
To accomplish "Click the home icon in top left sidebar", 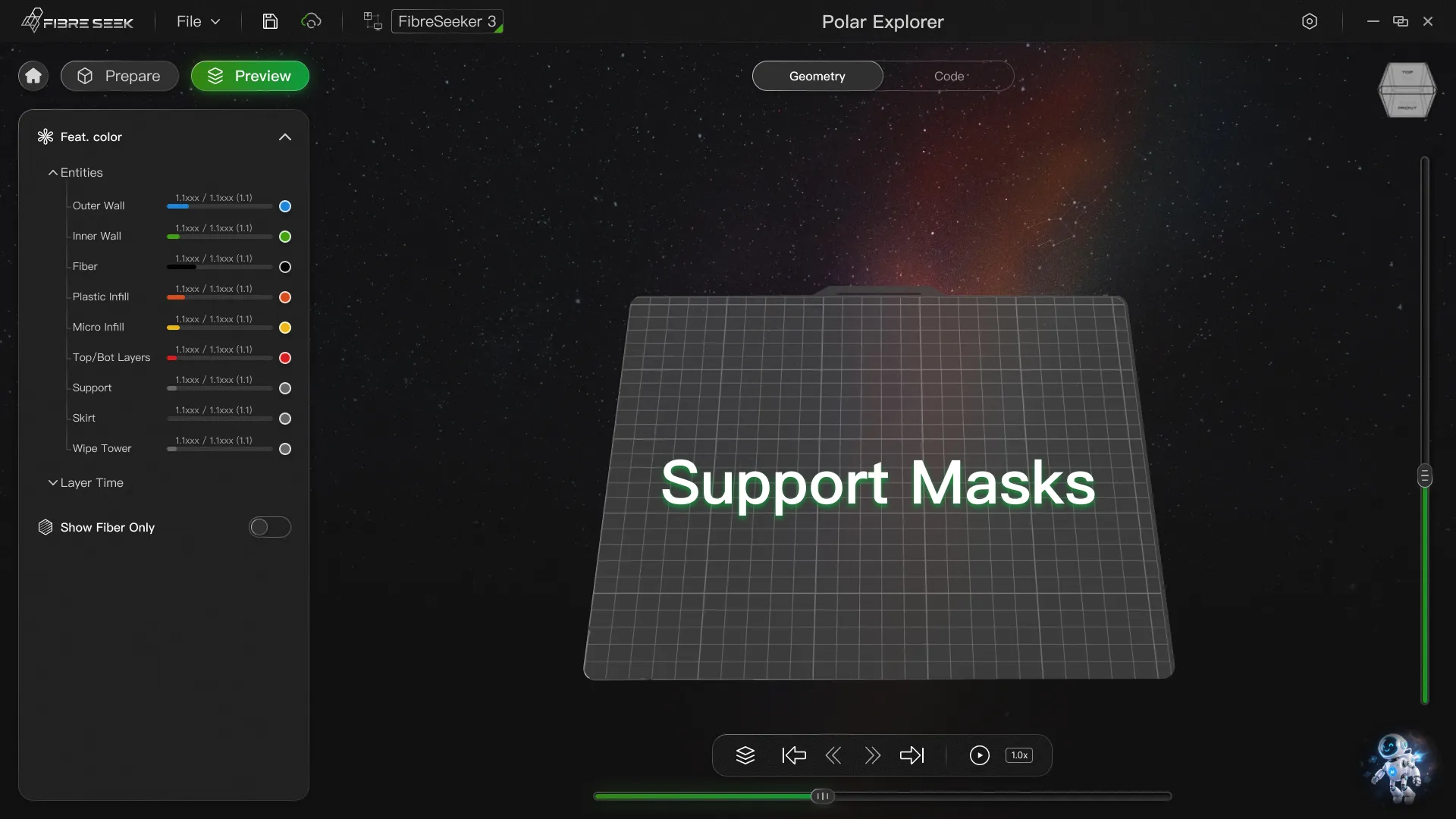I will [32, 76].
